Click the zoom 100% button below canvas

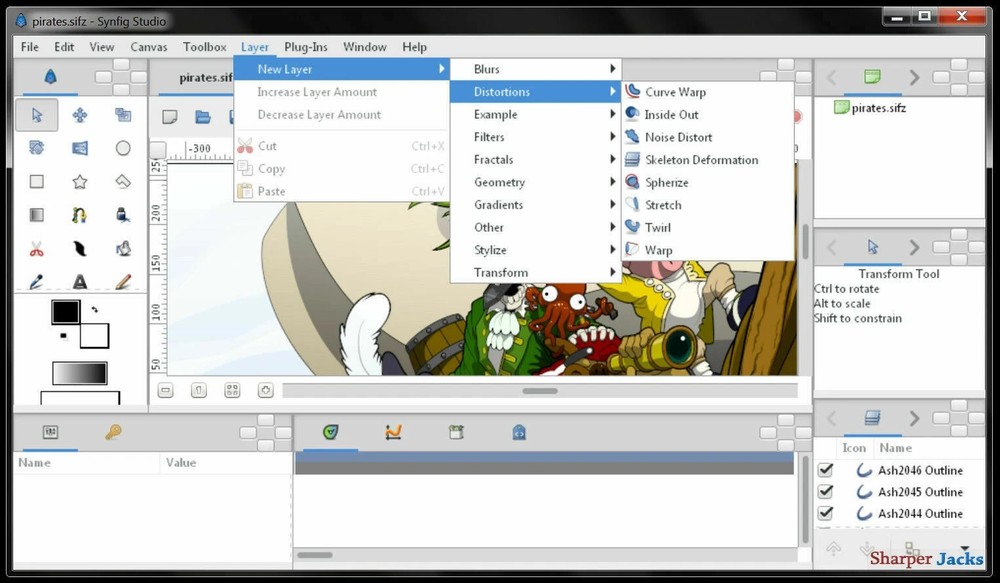coord(199,390)
